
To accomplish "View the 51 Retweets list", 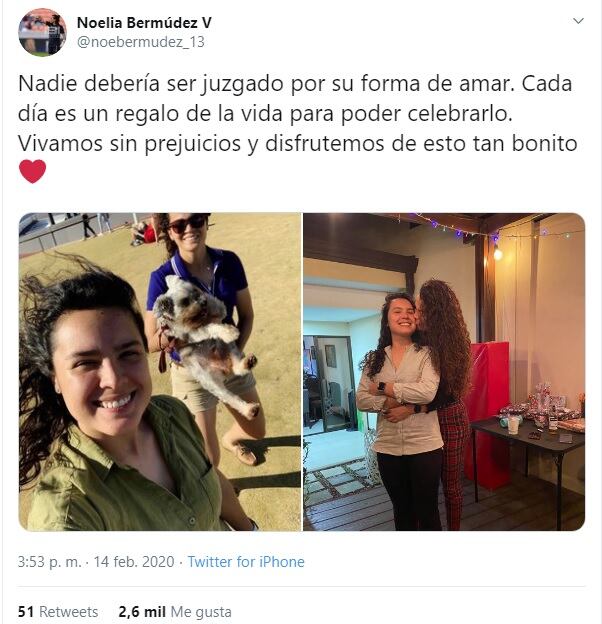I will pyautogui.click(x=58, y=612).
